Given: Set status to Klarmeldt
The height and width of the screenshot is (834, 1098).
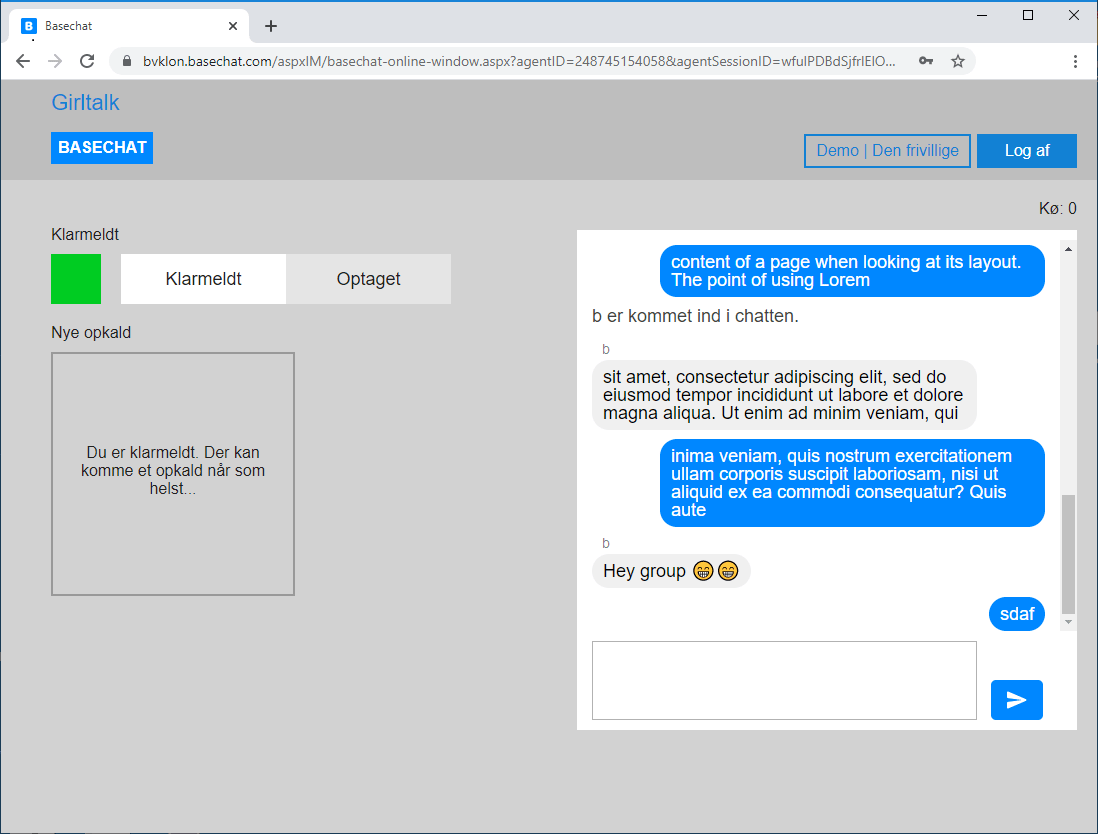Looking at the screenshot, I should [x=203, y=279].
